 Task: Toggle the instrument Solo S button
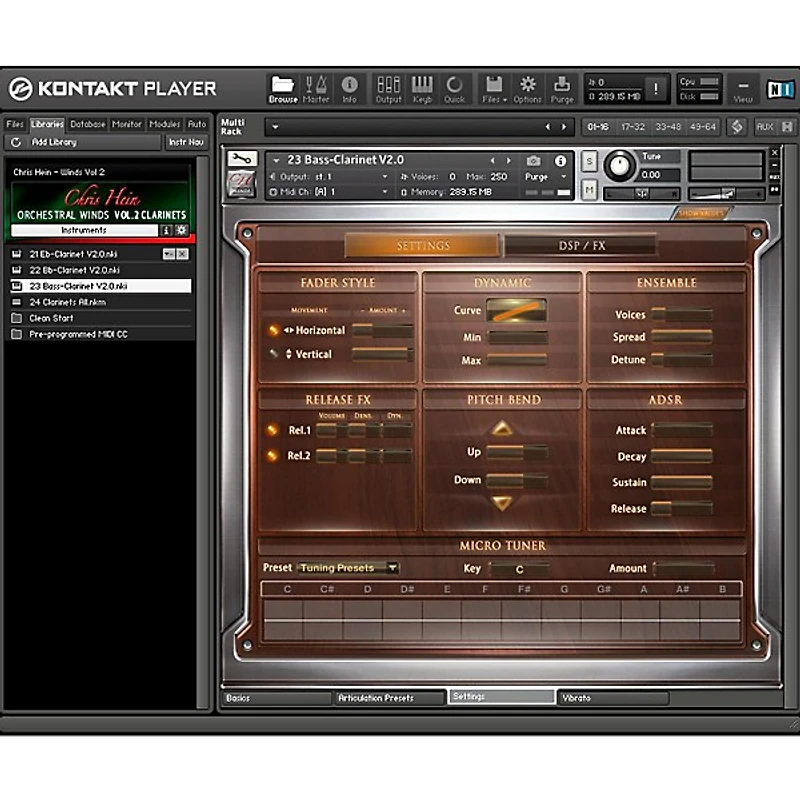[589, 161]
